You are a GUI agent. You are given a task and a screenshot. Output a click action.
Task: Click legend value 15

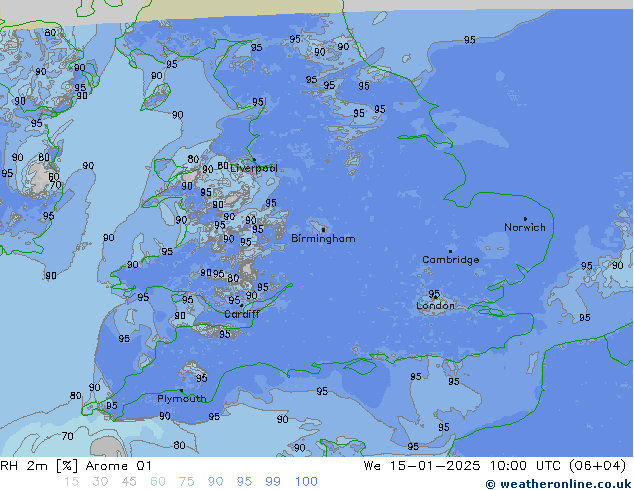(71, 482)
